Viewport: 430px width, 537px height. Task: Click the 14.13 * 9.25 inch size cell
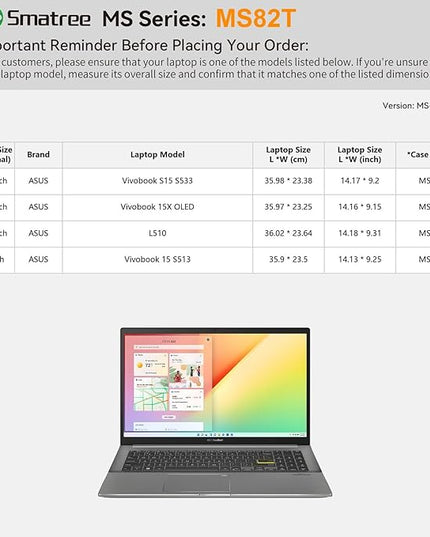click(x=360, y=259)
